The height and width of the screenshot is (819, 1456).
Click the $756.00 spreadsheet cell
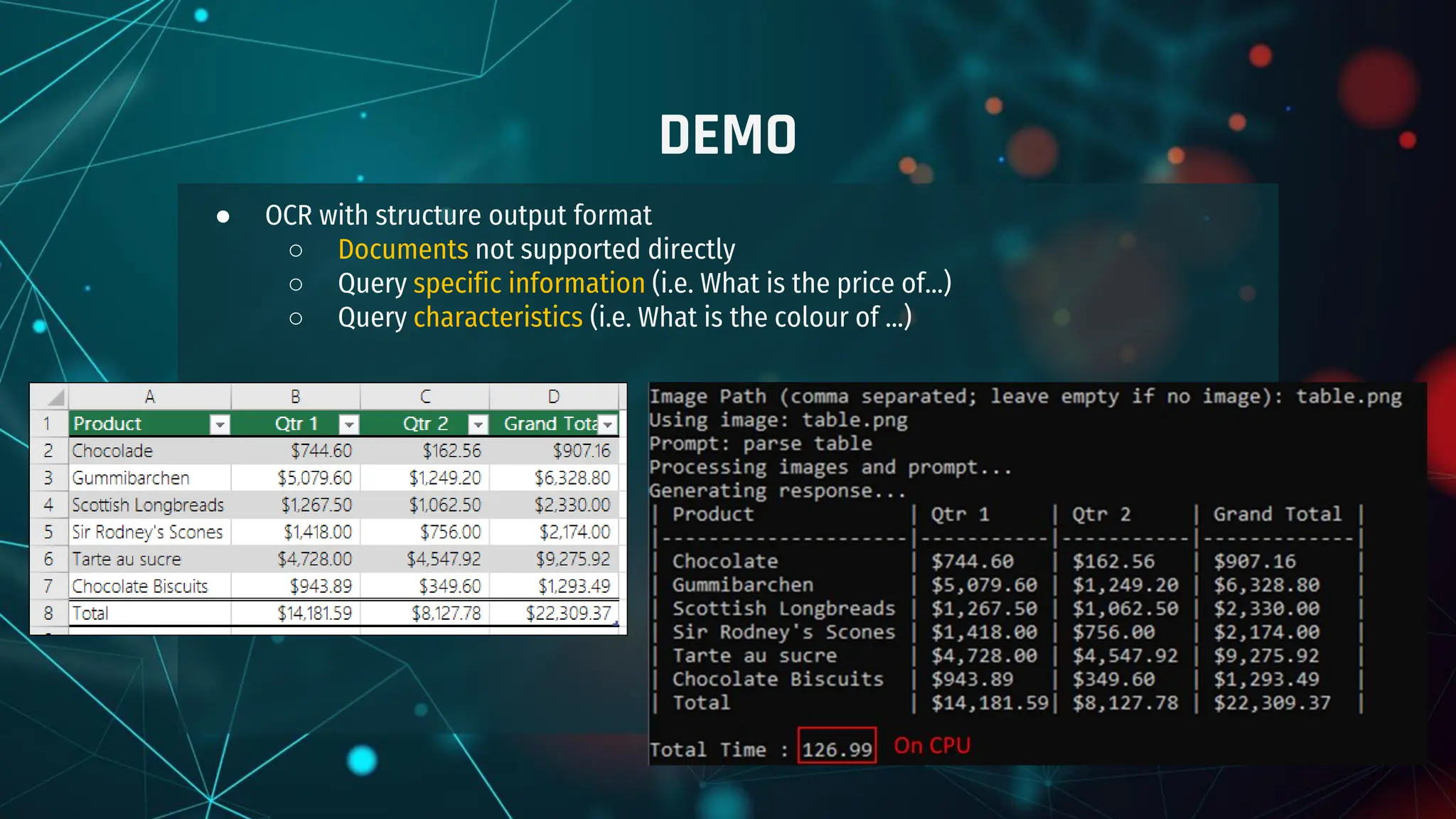coord(425,532)
